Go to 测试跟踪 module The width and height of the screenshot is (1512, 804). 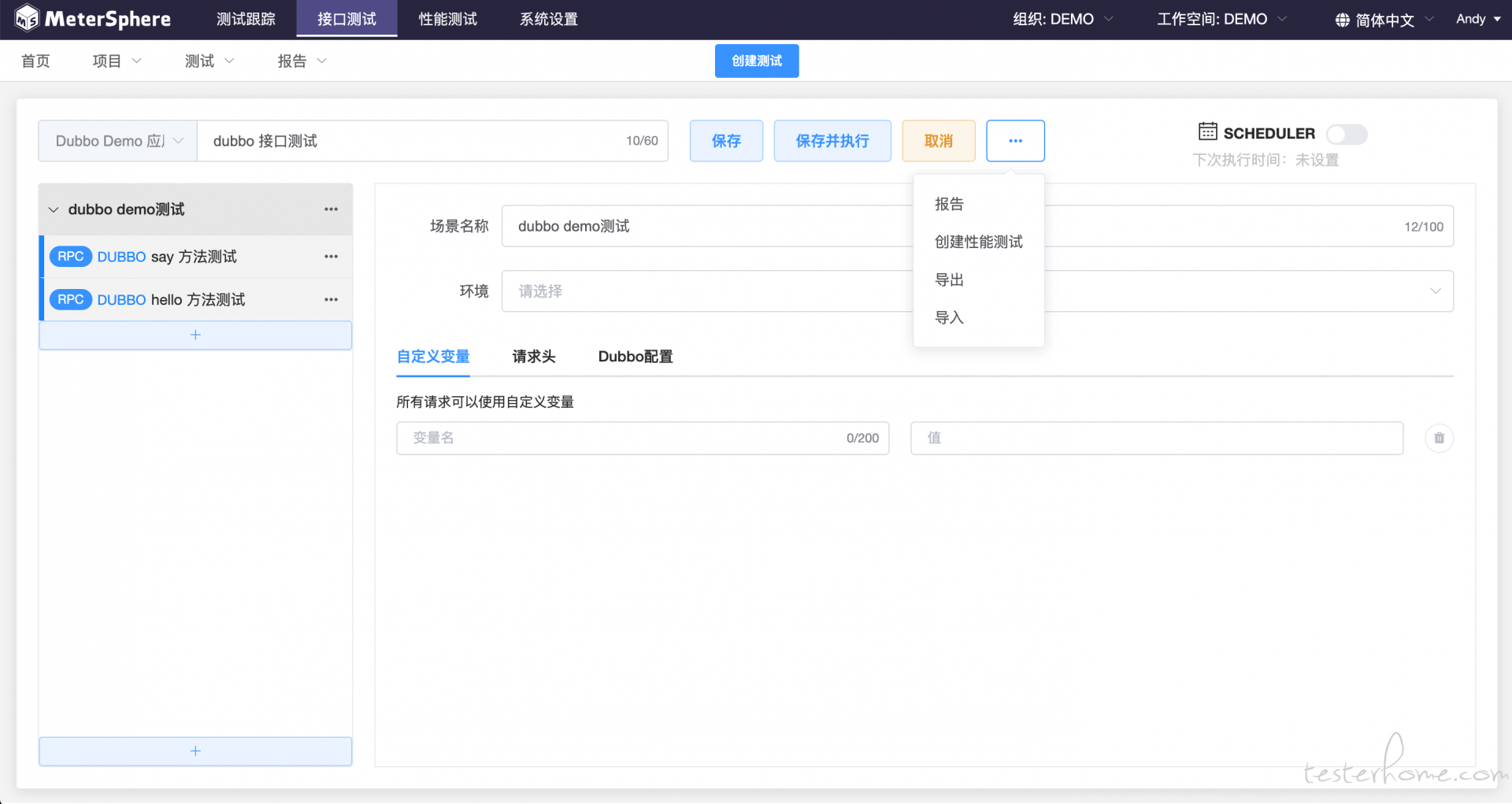coord(246,19)
